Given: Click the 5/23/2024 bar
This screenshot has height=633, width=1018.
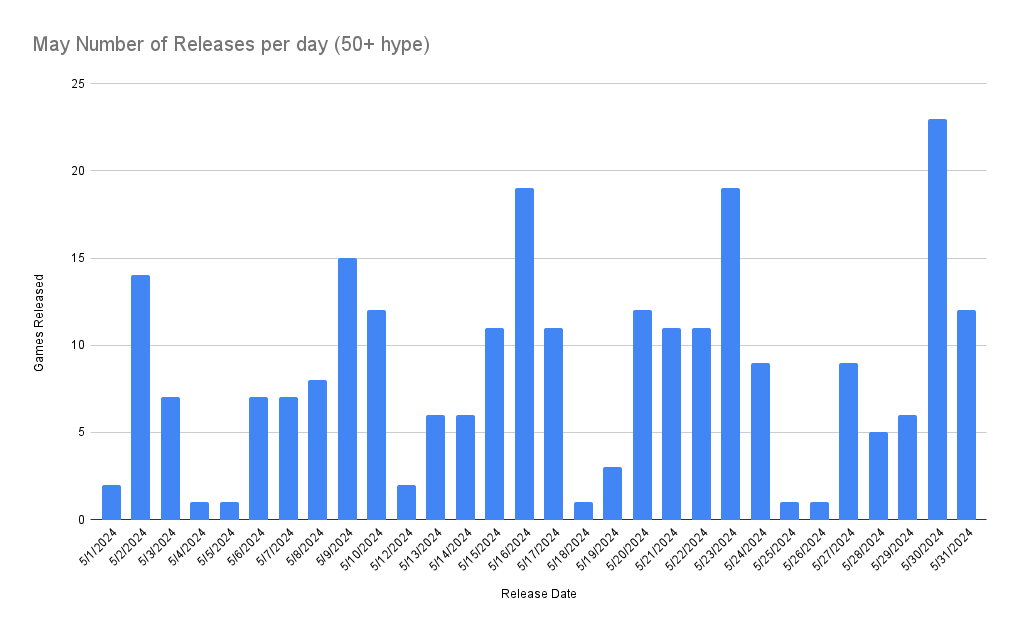Looking at the screenshot, I should tap(730, 354).
